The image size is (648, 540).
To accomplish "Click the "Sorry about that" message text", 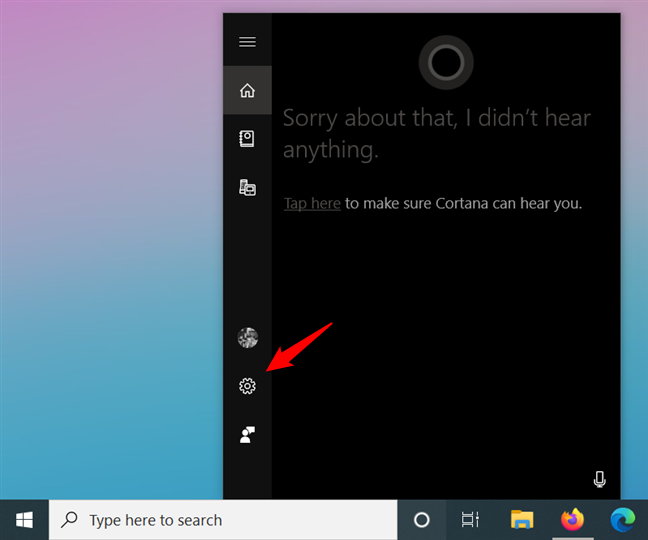I will [x=437, y=133].
